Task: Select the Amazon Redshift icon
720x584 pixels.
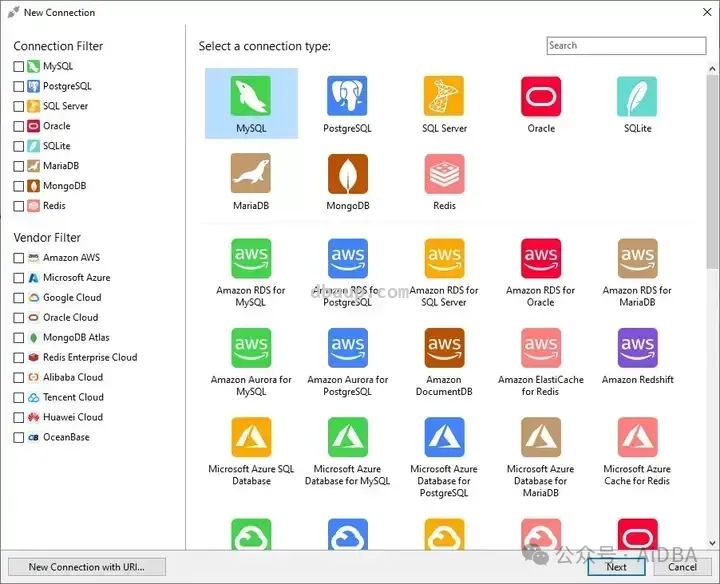Action: click(x=637, y=348)
